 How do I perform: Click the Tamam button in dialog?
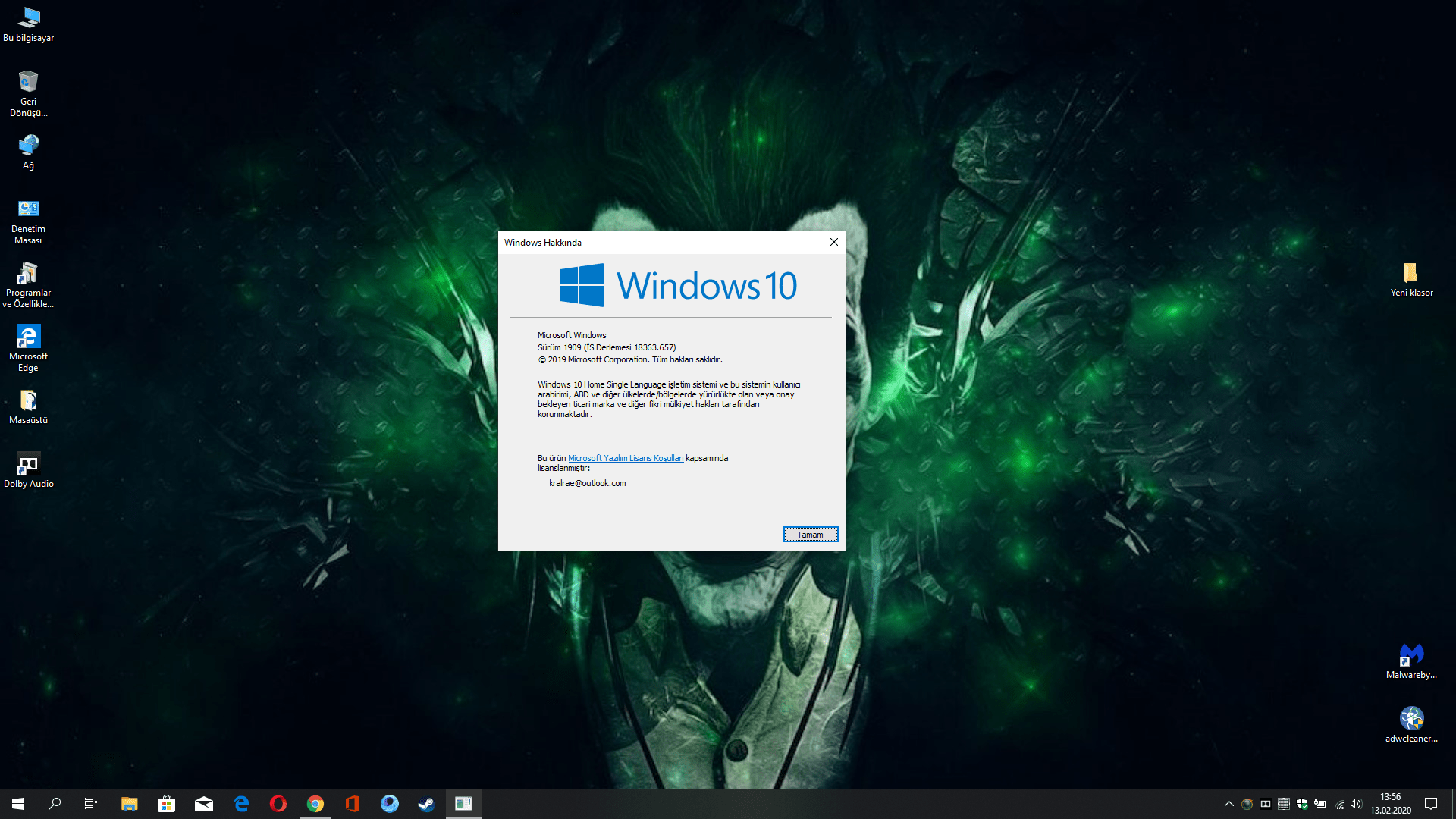click(810, 535)
